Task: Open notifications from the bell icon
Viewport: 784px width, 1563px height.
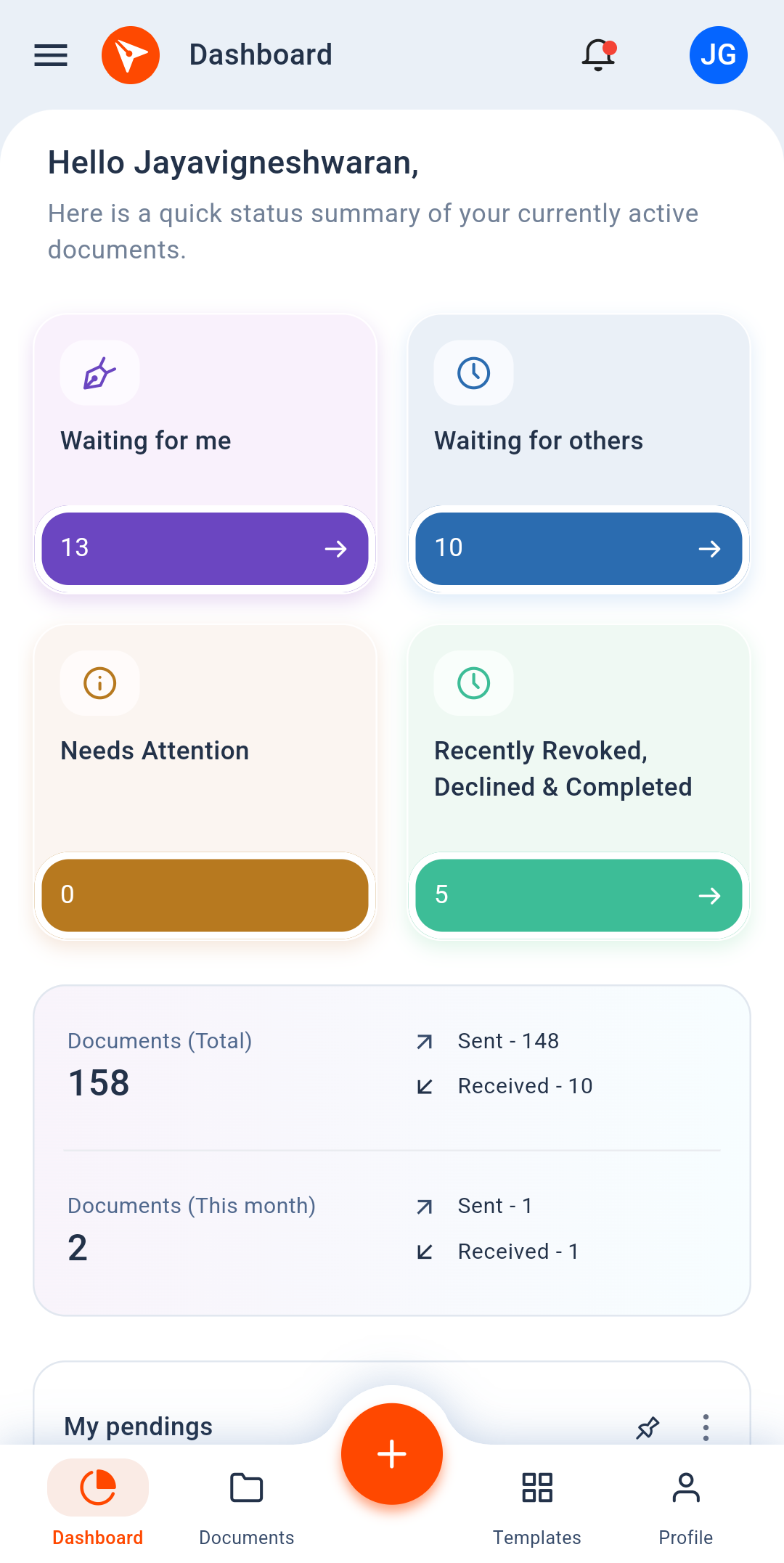Action: tap(598, 54)
